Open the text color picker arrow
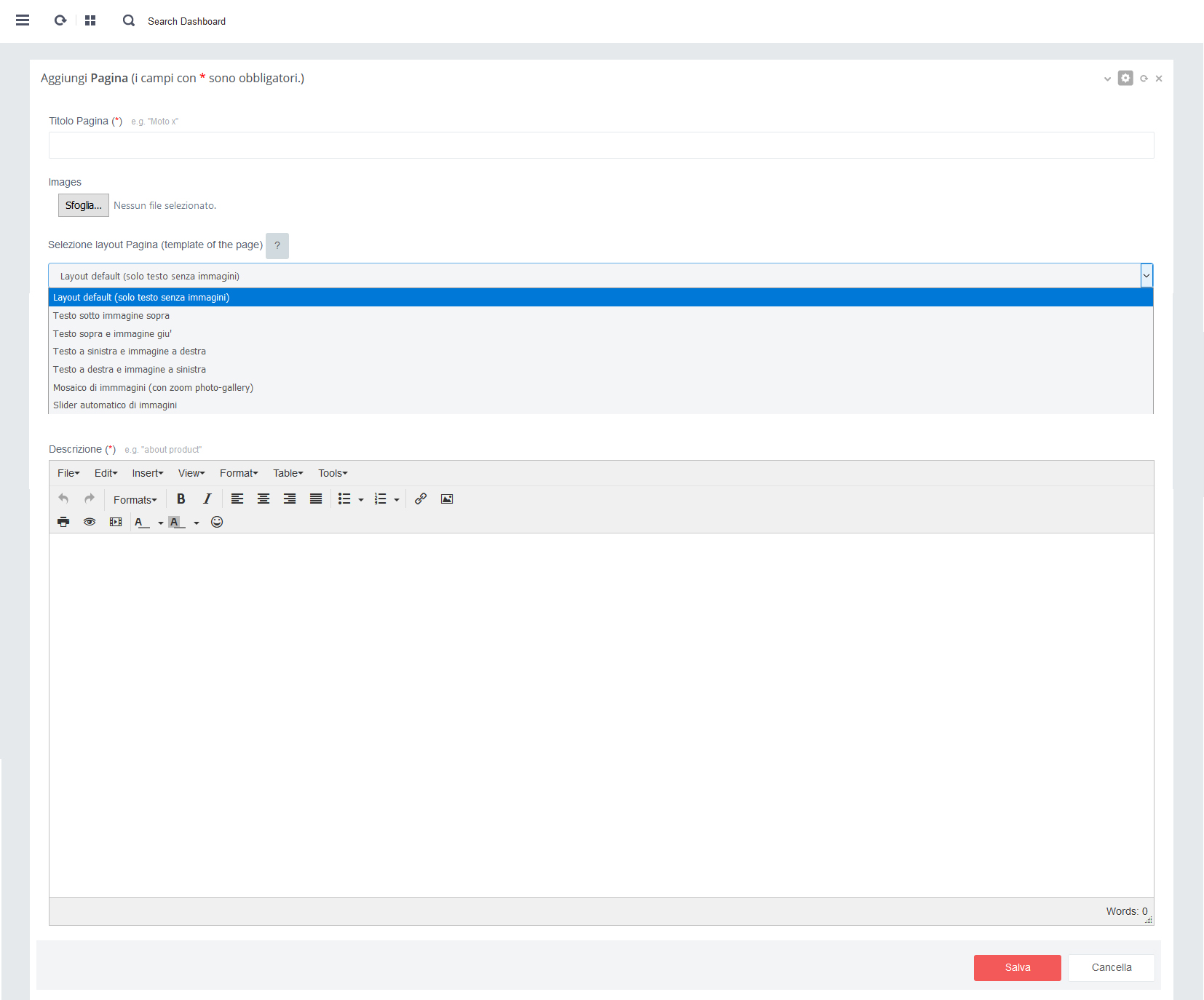 [160, 523]
